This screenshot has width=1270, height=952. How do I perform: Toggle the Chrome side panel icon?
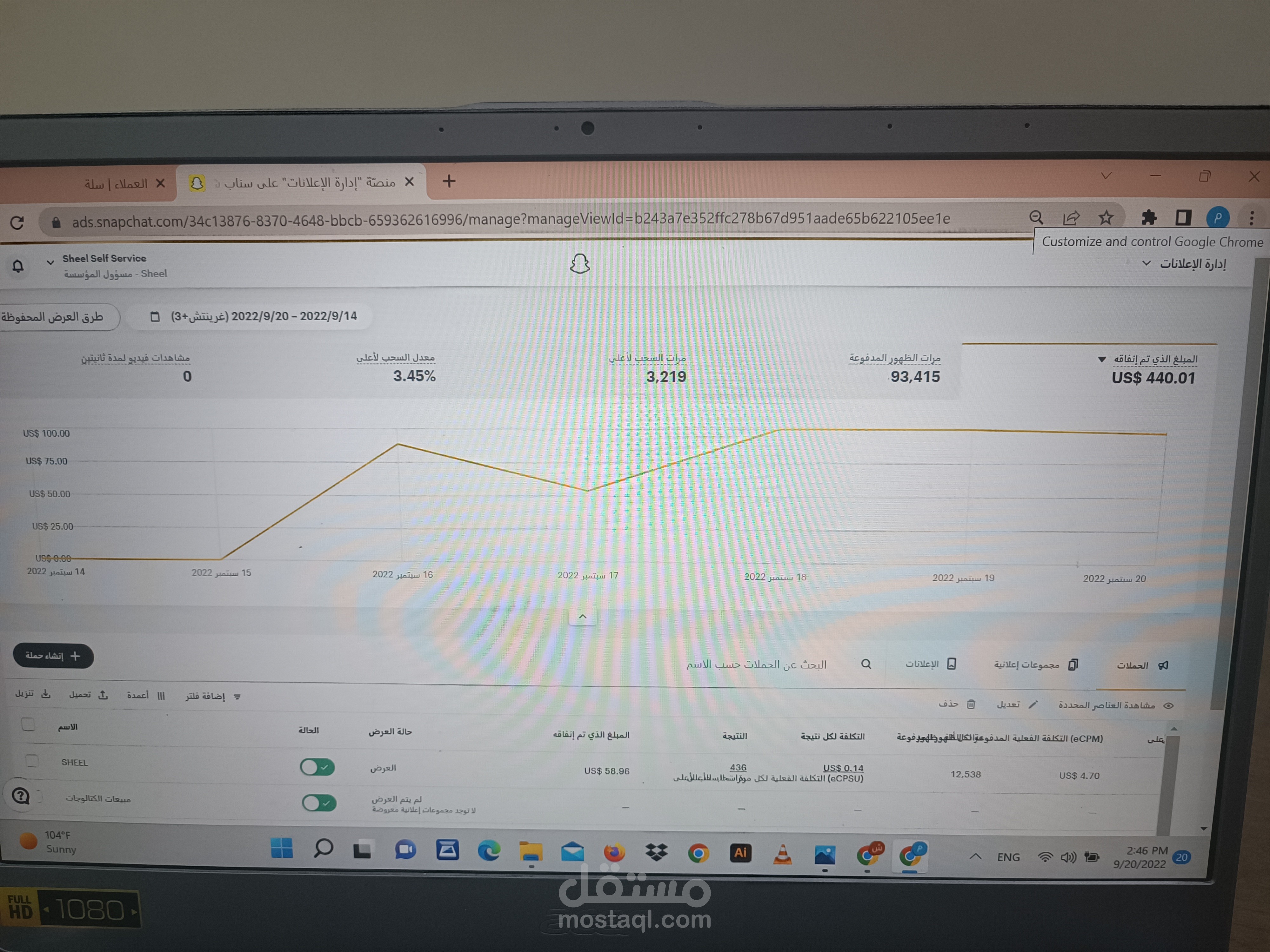1183,217
